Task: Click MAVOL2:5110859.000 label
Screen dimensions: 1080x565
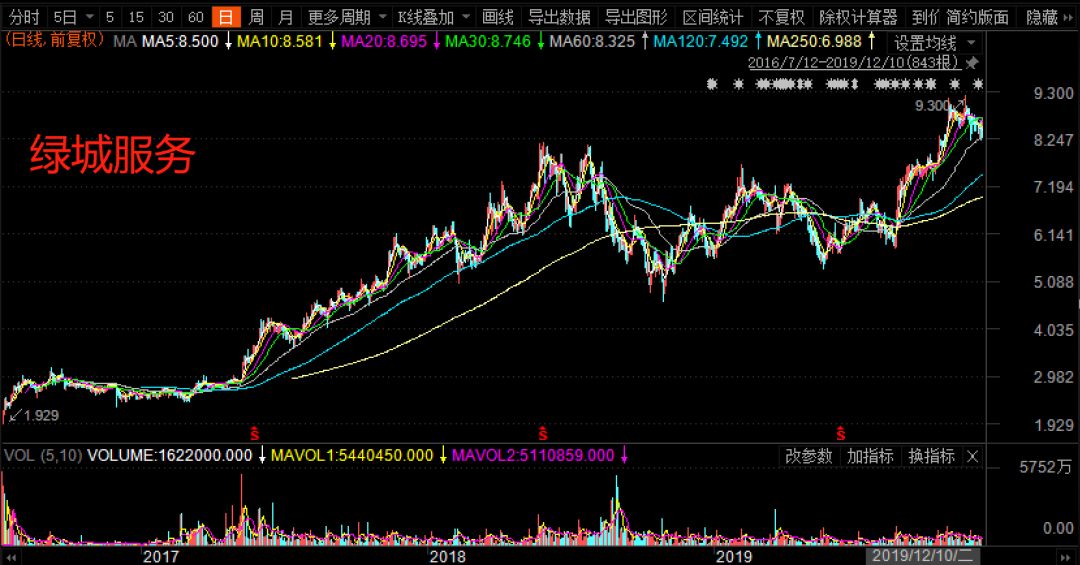Action: click(x=533, y=455)
